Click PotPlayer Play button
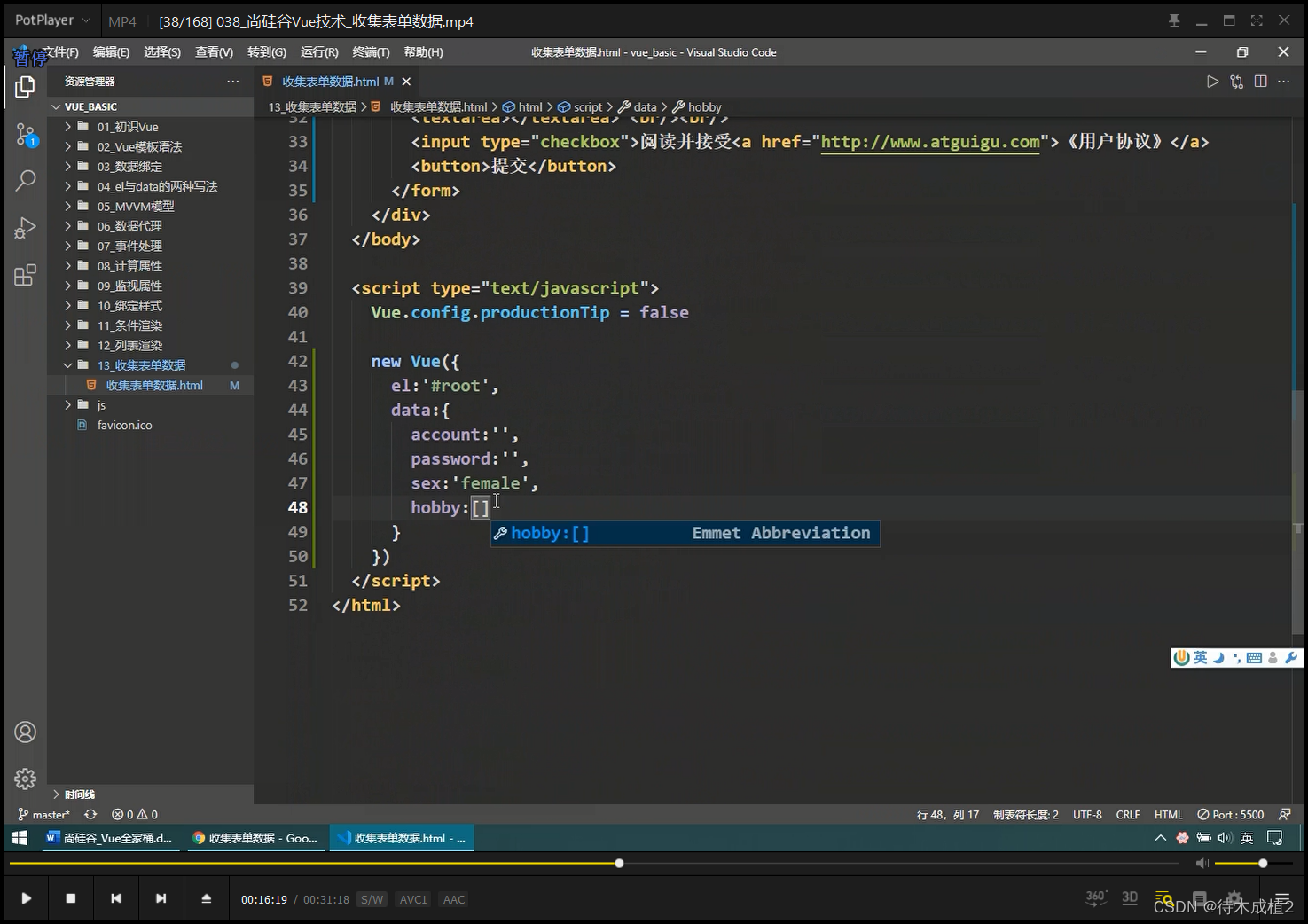Screen dimensions: 1308x924 click(26, 898)
